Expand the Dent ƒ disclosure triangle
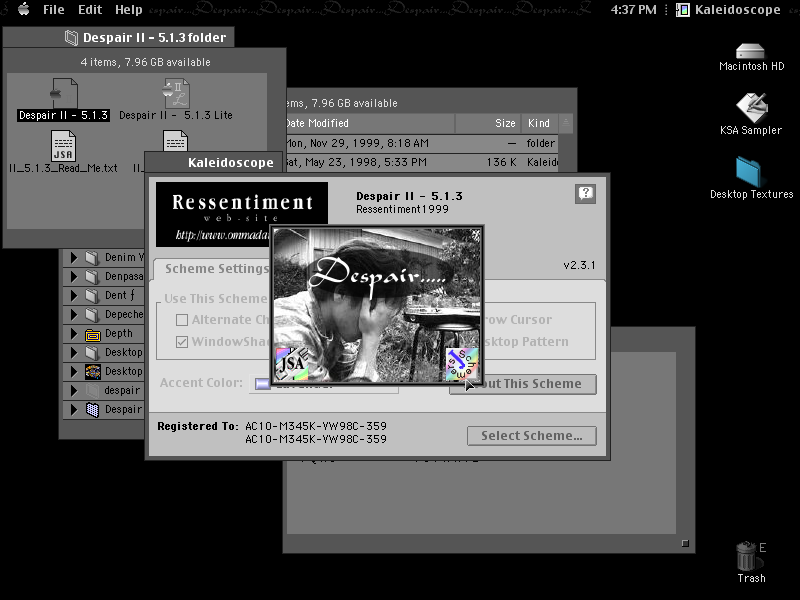Image resolution: width=800 pixels, height=600 pixels. [74, 295]
